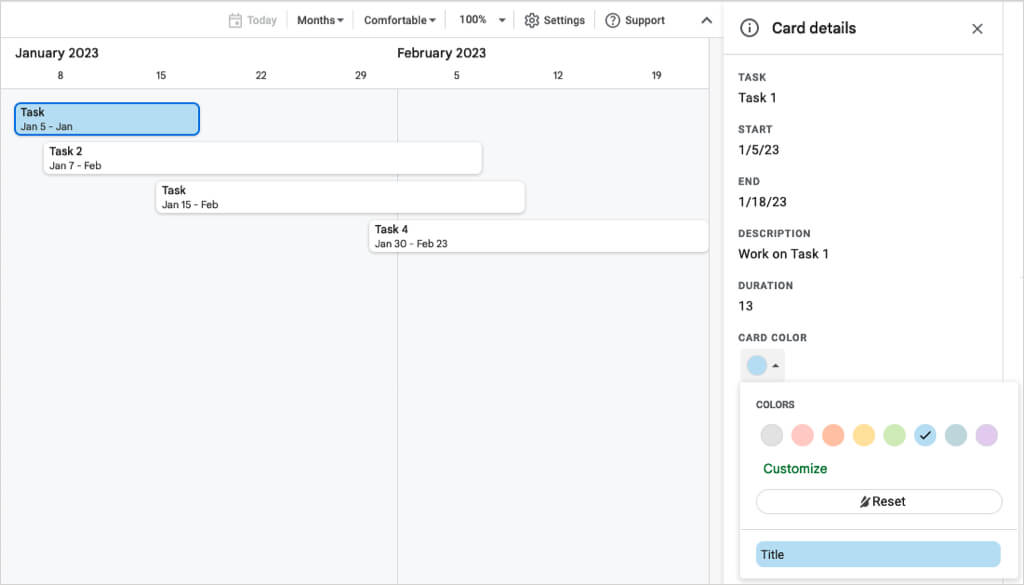Viewport: 1024px width, 585px height.
Task: Collapse the toolbar with the up chevron
Action: [x=706, y=20]
